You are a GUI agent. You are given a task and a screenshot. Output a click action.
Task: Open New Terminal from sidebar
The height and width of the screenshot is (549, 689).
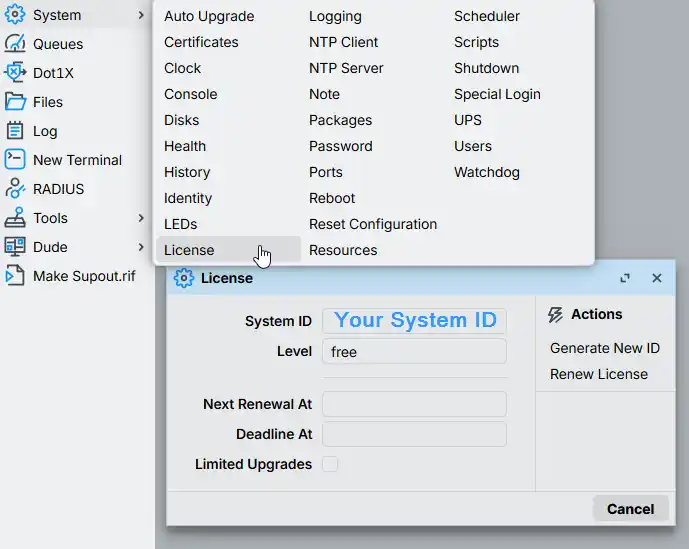pos(77,160)
